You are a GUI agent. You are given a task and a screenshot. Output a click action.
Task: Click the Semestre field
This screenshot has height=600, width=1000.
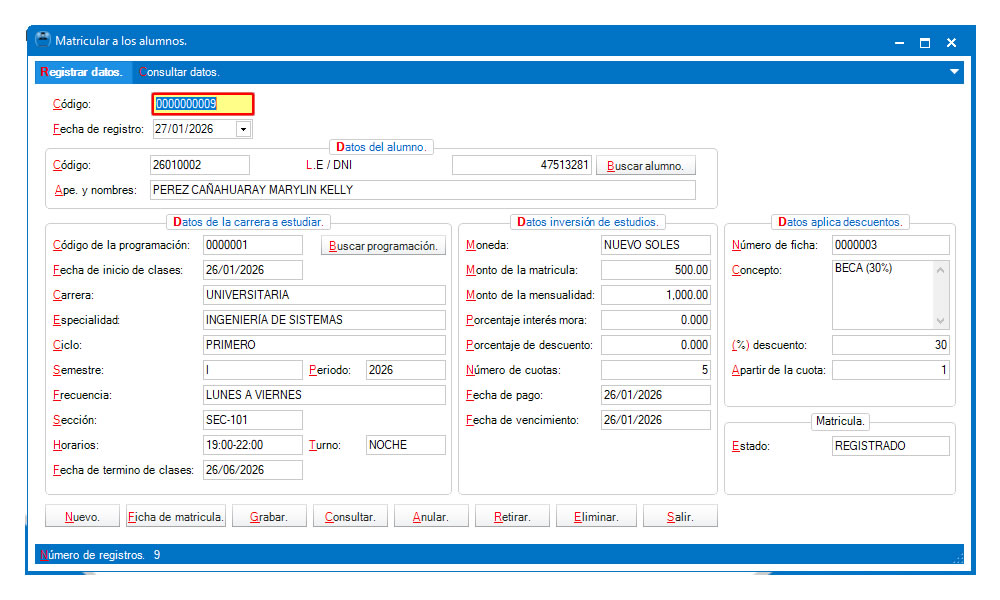pyautogui.click(x=253, y=370)
